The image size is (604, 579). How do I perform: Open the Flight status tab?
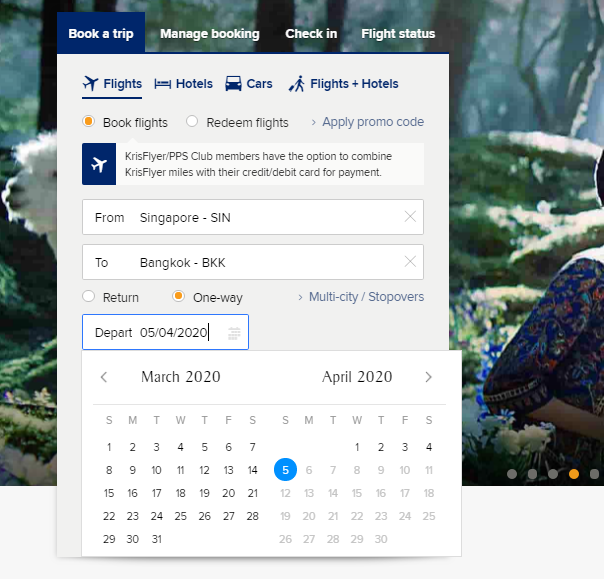[398, 34]
